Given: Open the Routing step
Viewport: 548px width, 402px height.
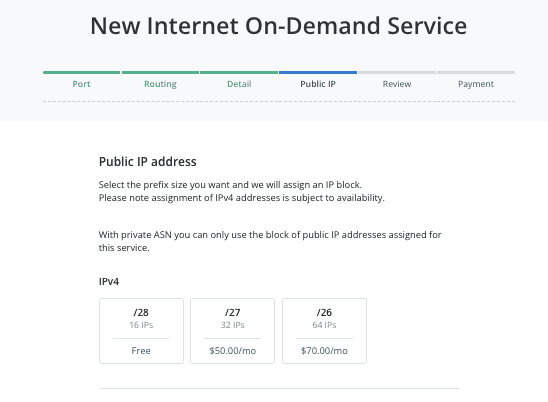Looking at the screenshot, I should [x=160, y=84].
